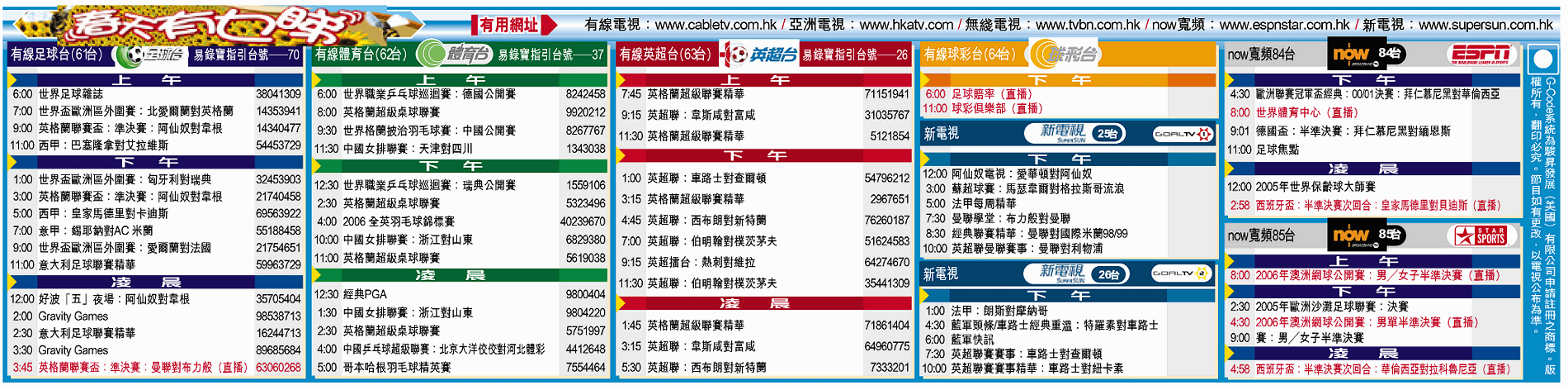Viewport: 1568px width, 390px height.
Task: Click the orange 球彩台 channel logo
Action: click(x=1064, y=55)
